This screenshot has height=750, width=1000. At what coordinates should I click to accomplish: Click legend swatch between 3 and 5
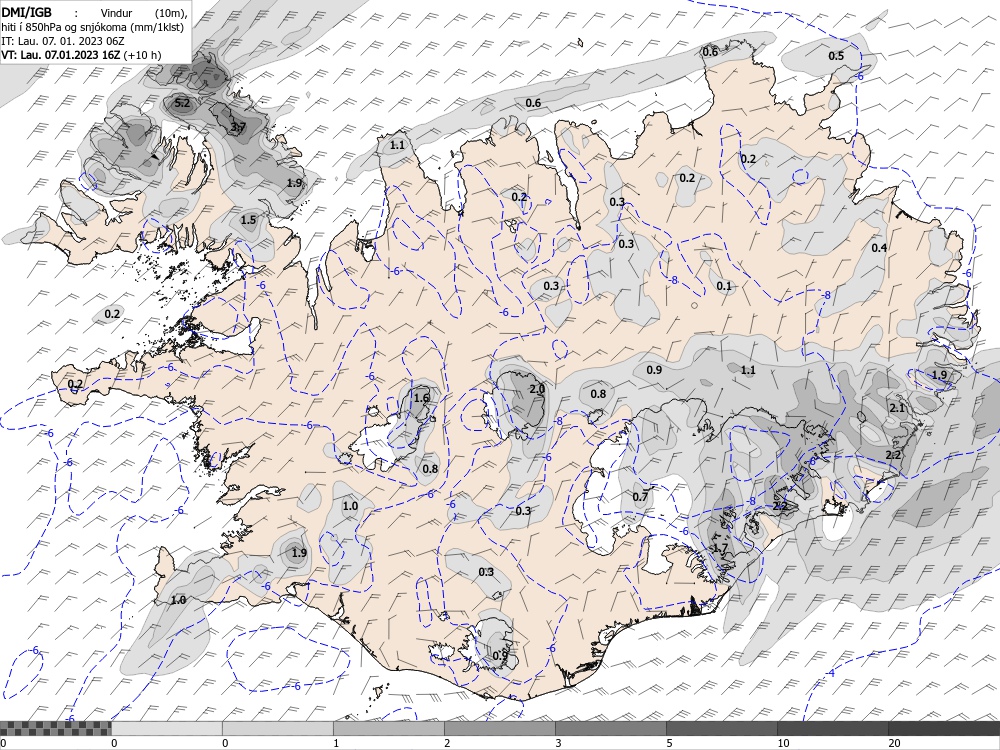610,728
